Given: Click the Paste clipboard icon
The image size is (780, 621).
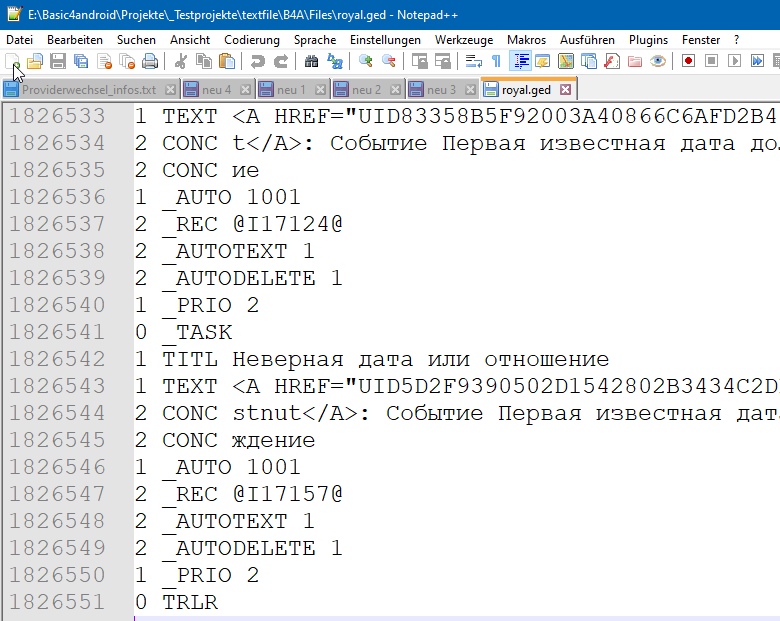Looking at the screenshot, I should [227, 61].
